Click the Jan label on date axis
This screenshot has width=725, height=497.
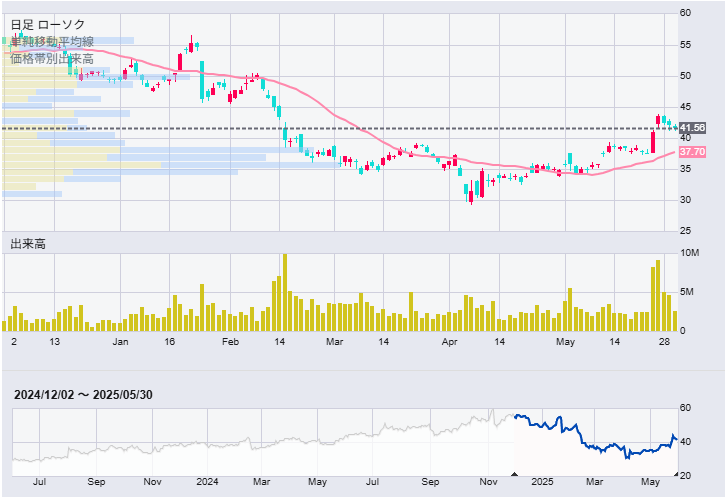pos(120,342)
